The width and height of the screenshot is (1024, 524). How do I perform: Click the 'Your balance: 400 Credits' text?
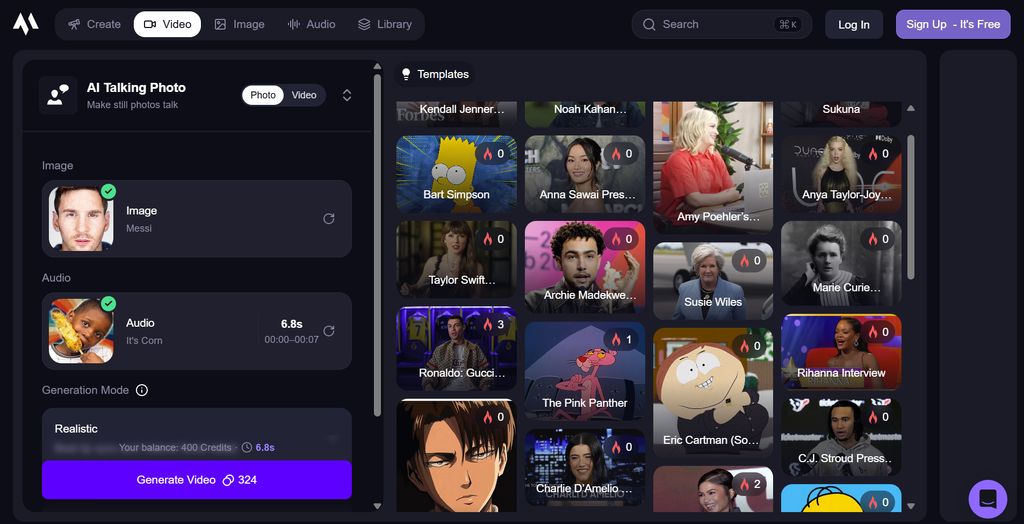click(x=175, y=448)
